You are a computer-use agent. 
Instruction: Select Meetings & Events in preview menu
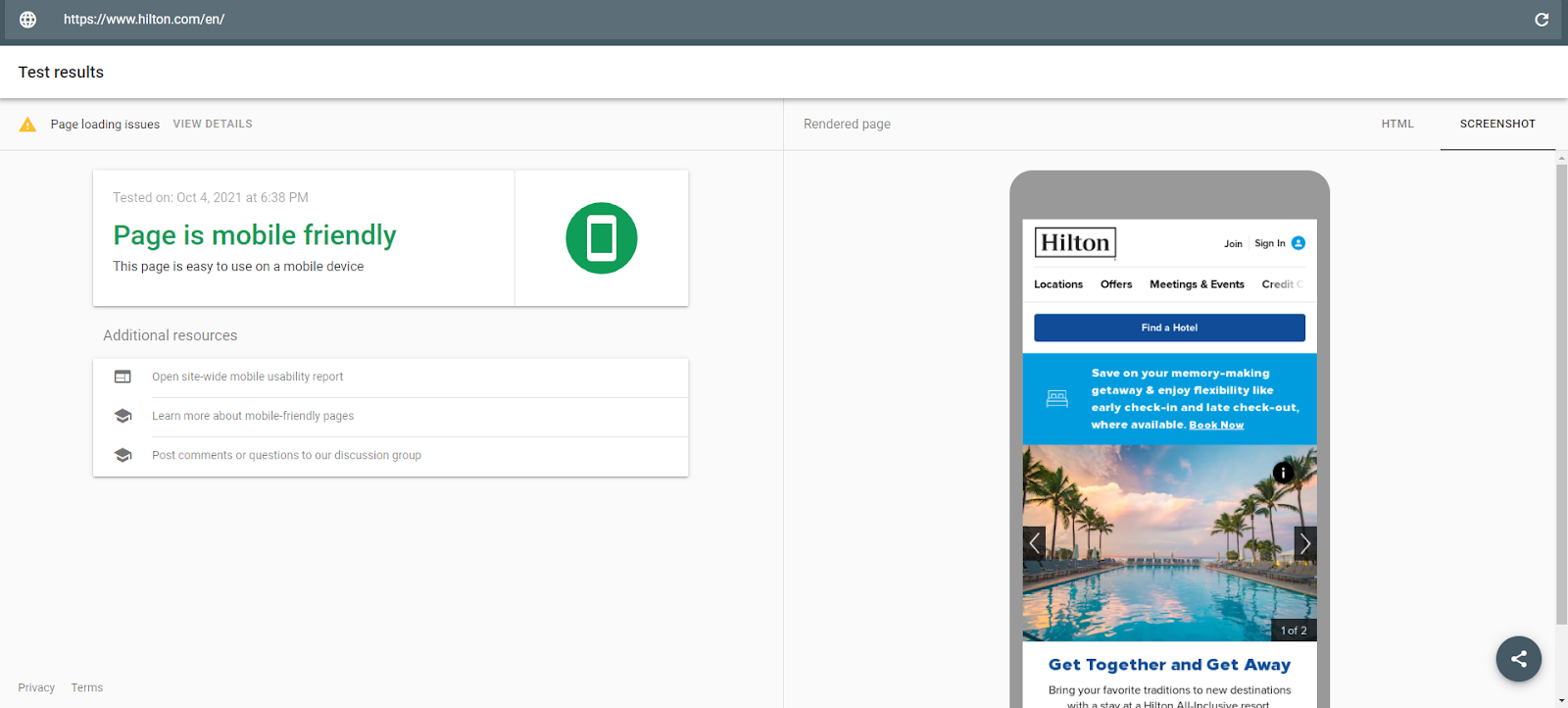tap(1197, 284)
